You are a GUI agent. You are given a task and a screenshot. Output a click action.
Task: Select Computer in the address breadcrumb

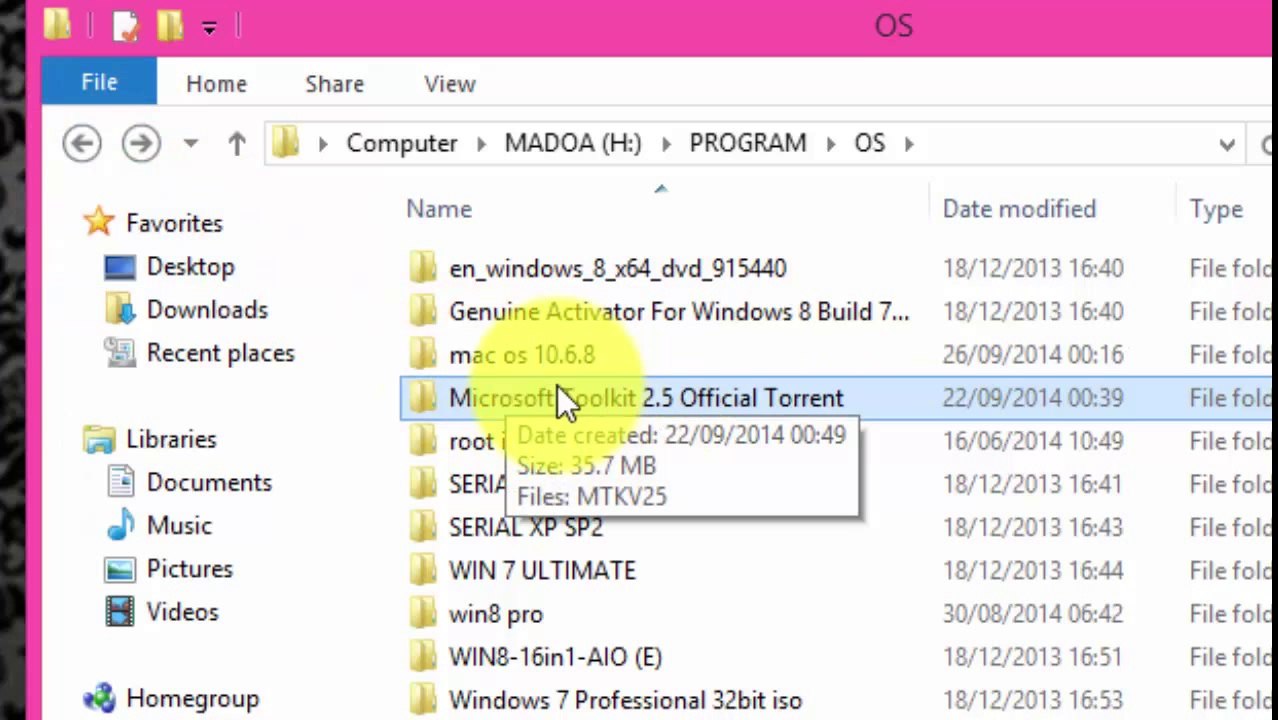tap(401, 143)
